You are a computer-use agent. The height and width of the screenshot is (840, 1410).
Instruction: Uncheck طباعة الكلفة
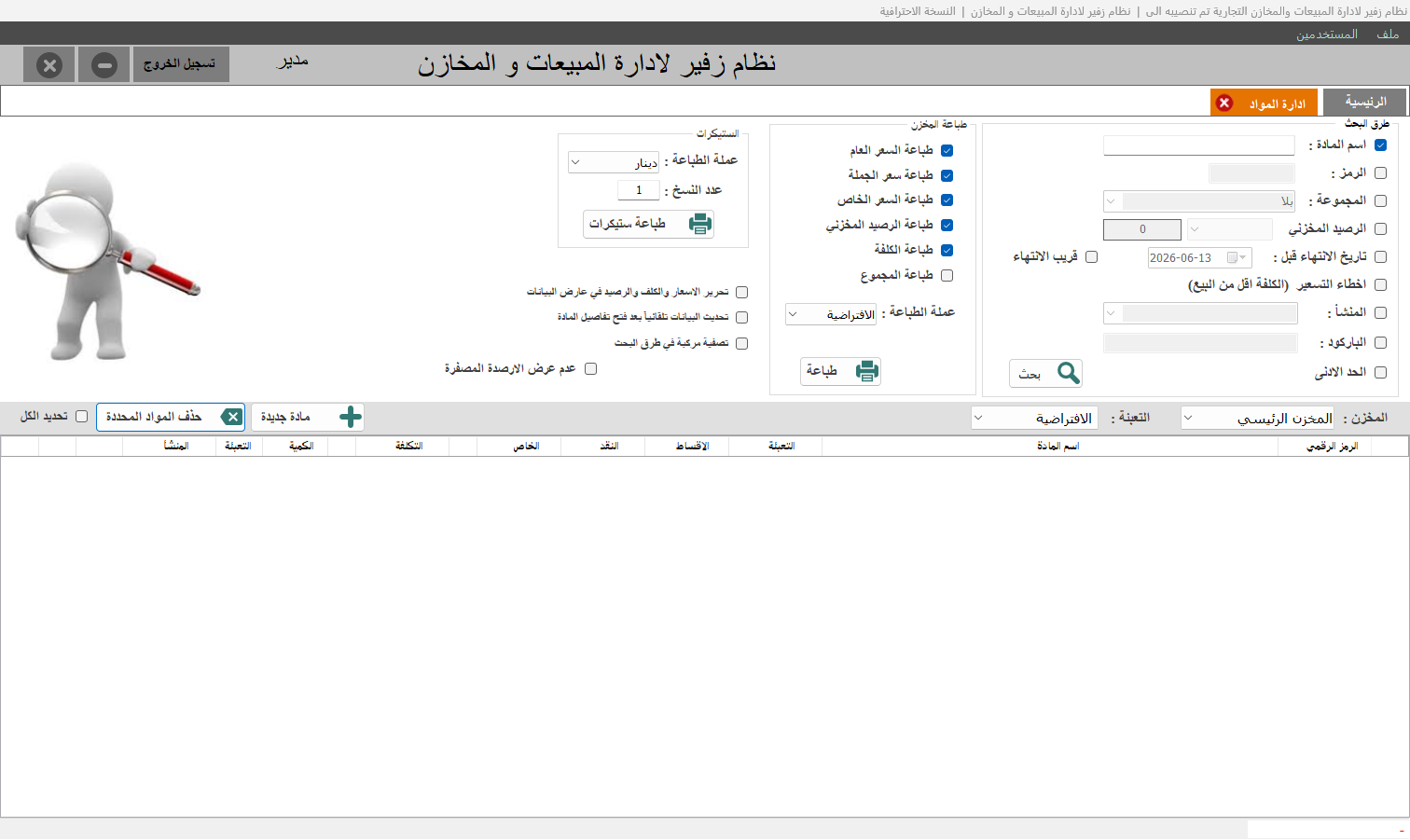coord(947,250)
